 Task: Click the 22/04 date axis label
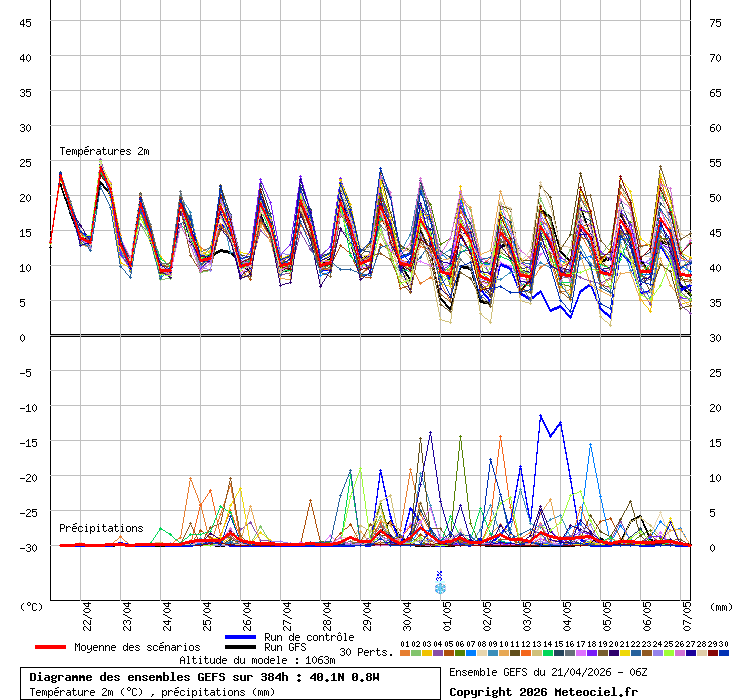pos(87,612)
